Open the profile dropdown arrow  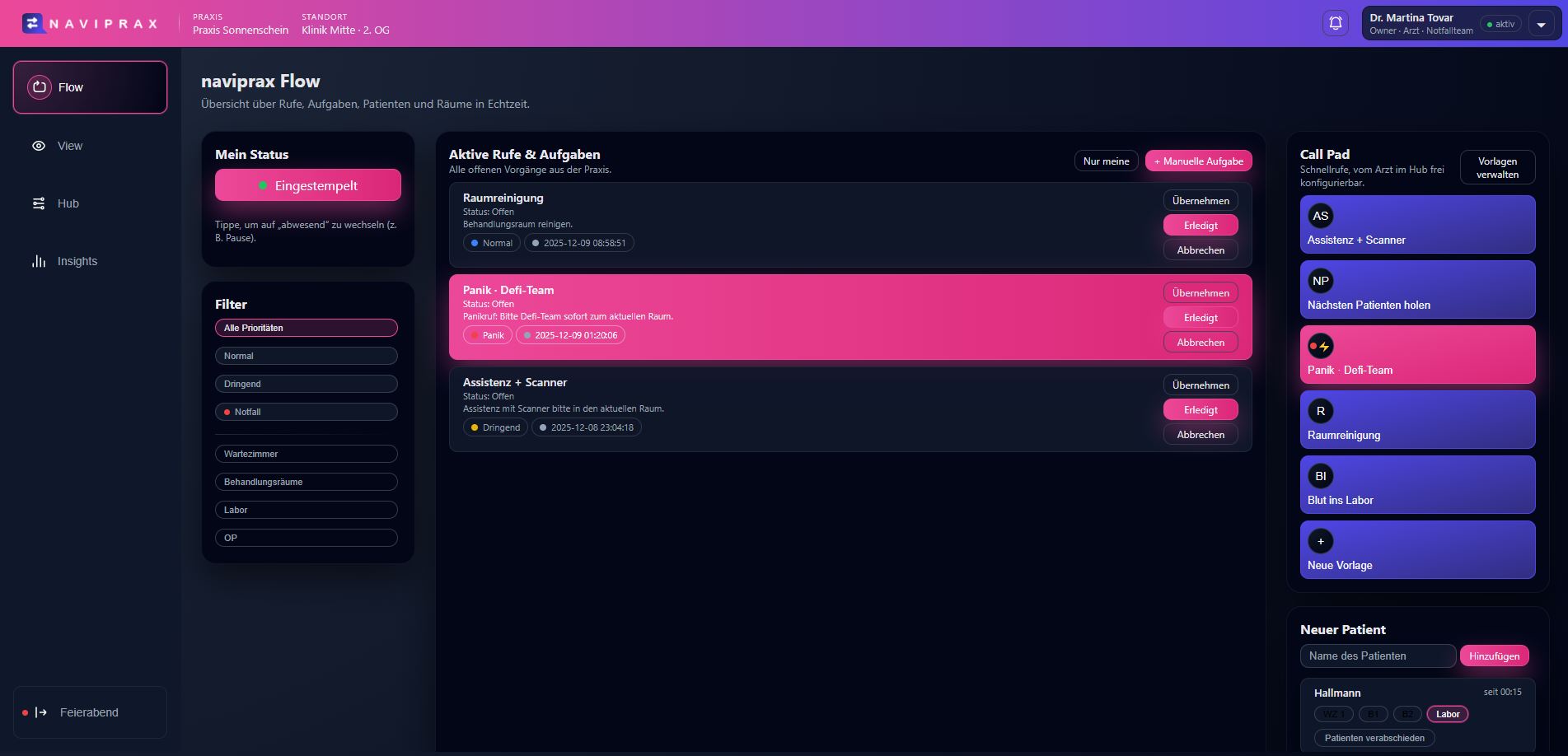(x=1540, y=23)
